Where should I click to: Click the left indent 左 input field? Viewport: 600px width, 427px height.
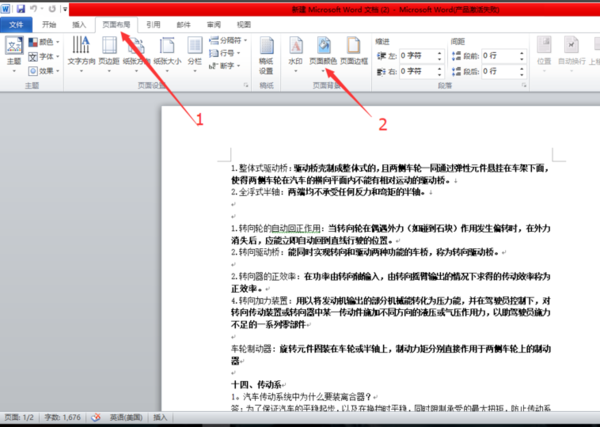(x=422, y=56)
